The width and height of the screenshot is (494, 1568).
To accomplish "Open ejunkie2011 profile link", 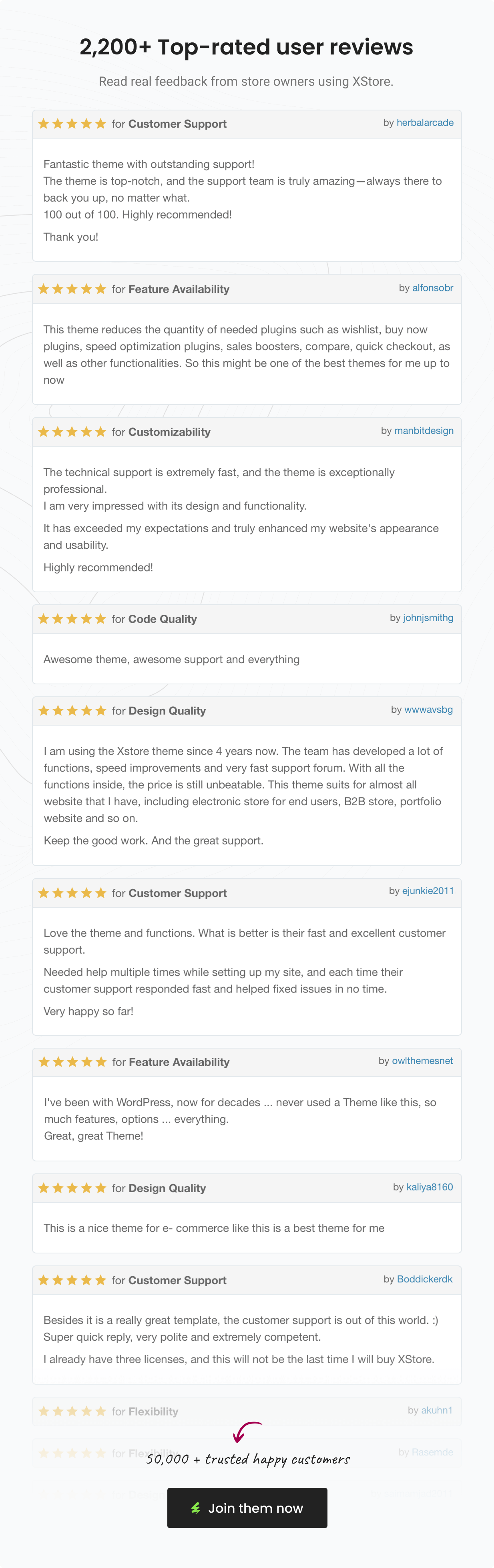I will (x=428, y=891).
